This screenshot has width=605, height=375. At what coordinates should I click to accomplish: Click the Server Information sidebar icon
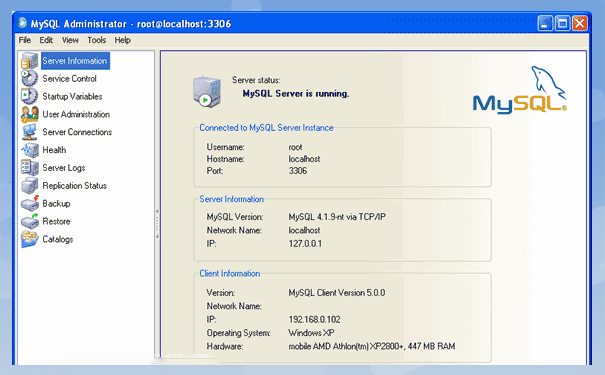[x=29, y=61]
